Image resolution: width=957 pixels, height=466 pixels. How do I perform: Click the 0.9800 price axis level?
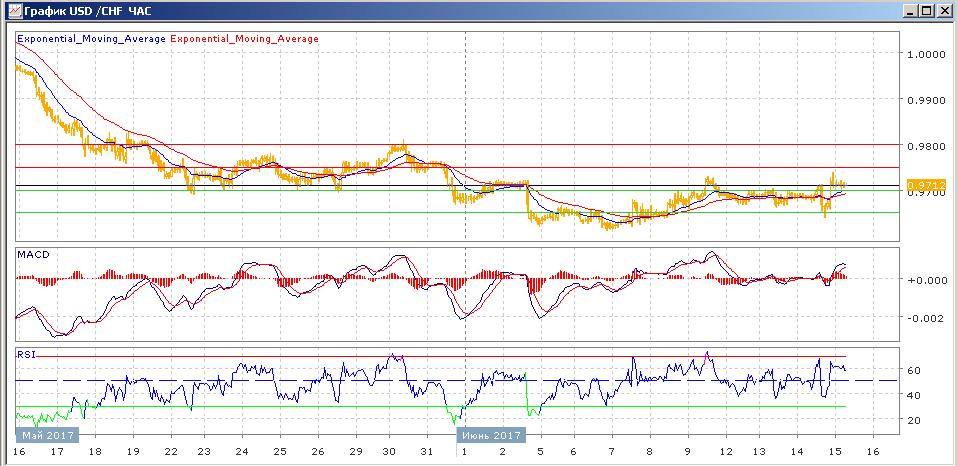(926, 147)
